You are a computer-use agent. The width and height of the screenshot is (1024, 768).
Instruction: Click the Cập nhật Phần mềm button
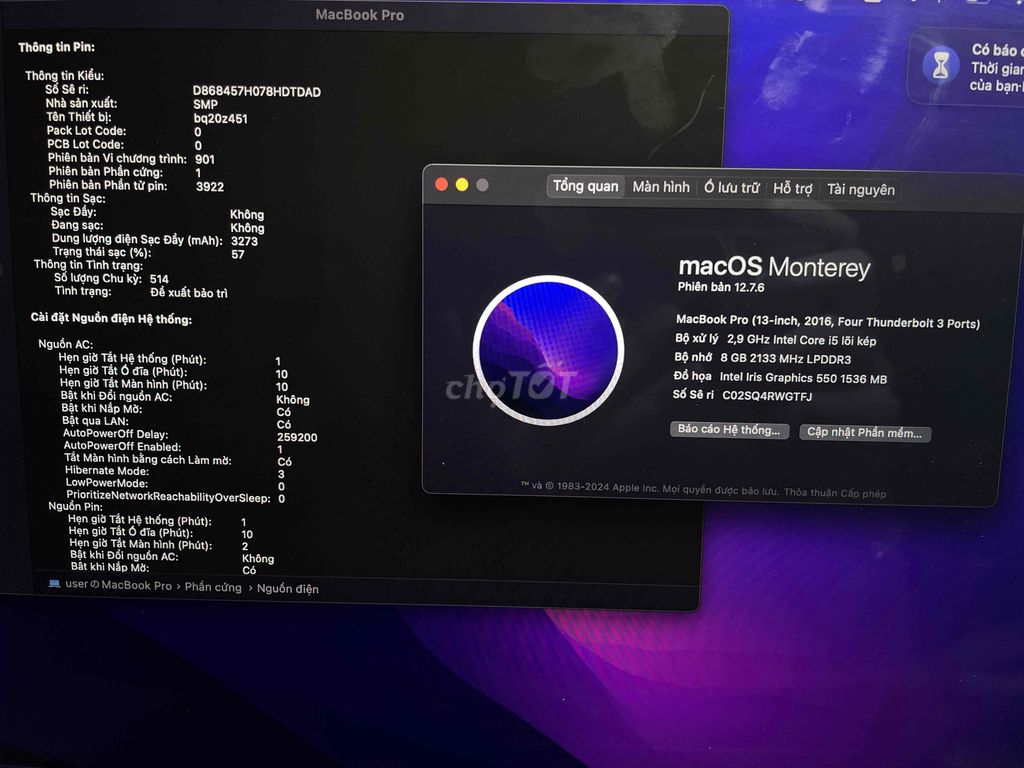click(865, 433)
